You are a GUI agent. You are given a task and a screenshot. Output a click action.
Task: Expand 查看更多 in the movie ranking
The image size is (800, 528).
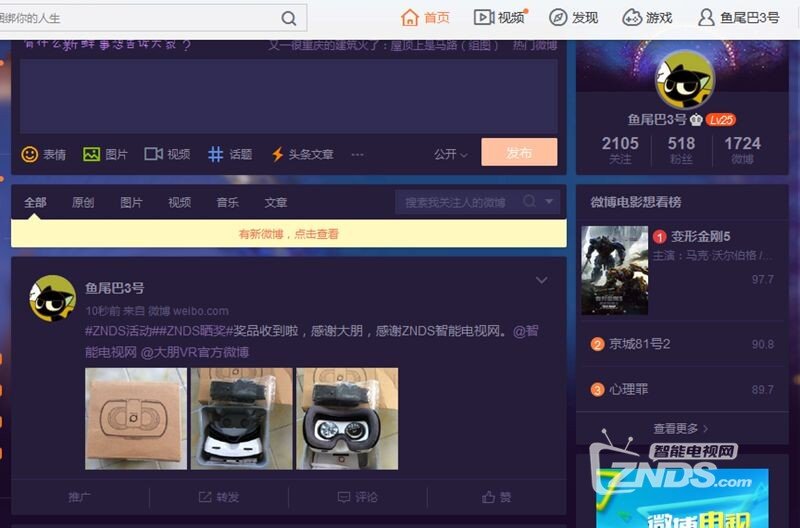tap(681, 429)
